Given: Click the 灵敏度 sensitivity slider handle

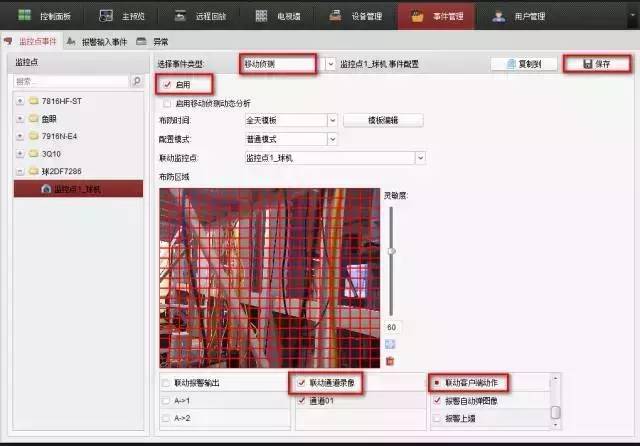Looking at the screenshot, I should tap(392, 250).
